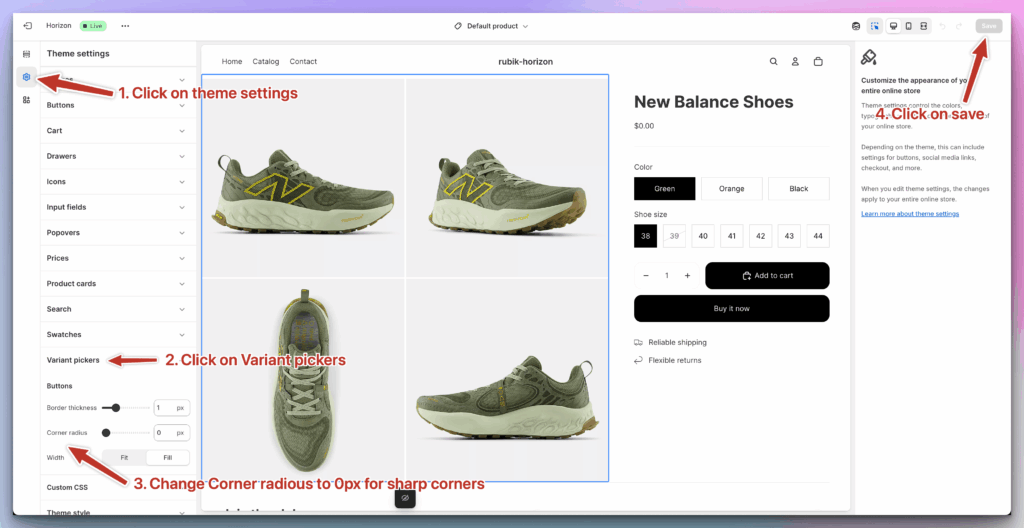Expand the Drawers settings group

click(118, 156)
